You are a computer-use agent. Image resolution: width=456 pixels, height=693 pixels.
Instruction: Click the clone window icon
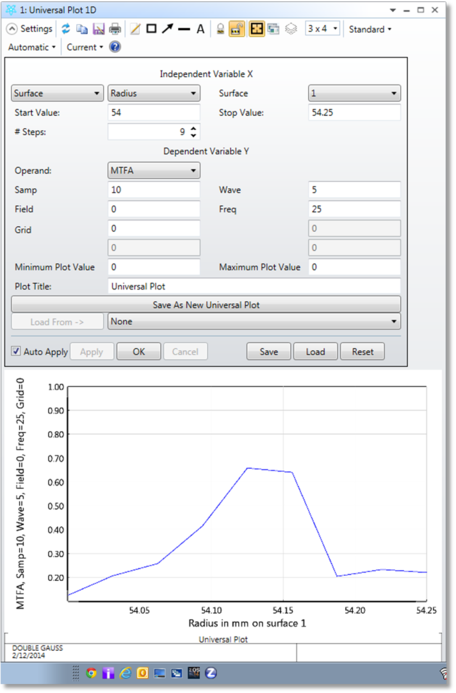point(274,29)
